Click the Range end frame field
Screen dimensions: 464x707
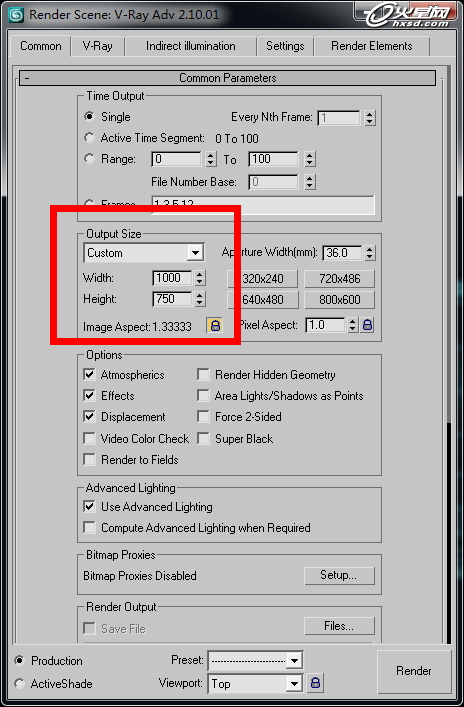tap(274, 159)
